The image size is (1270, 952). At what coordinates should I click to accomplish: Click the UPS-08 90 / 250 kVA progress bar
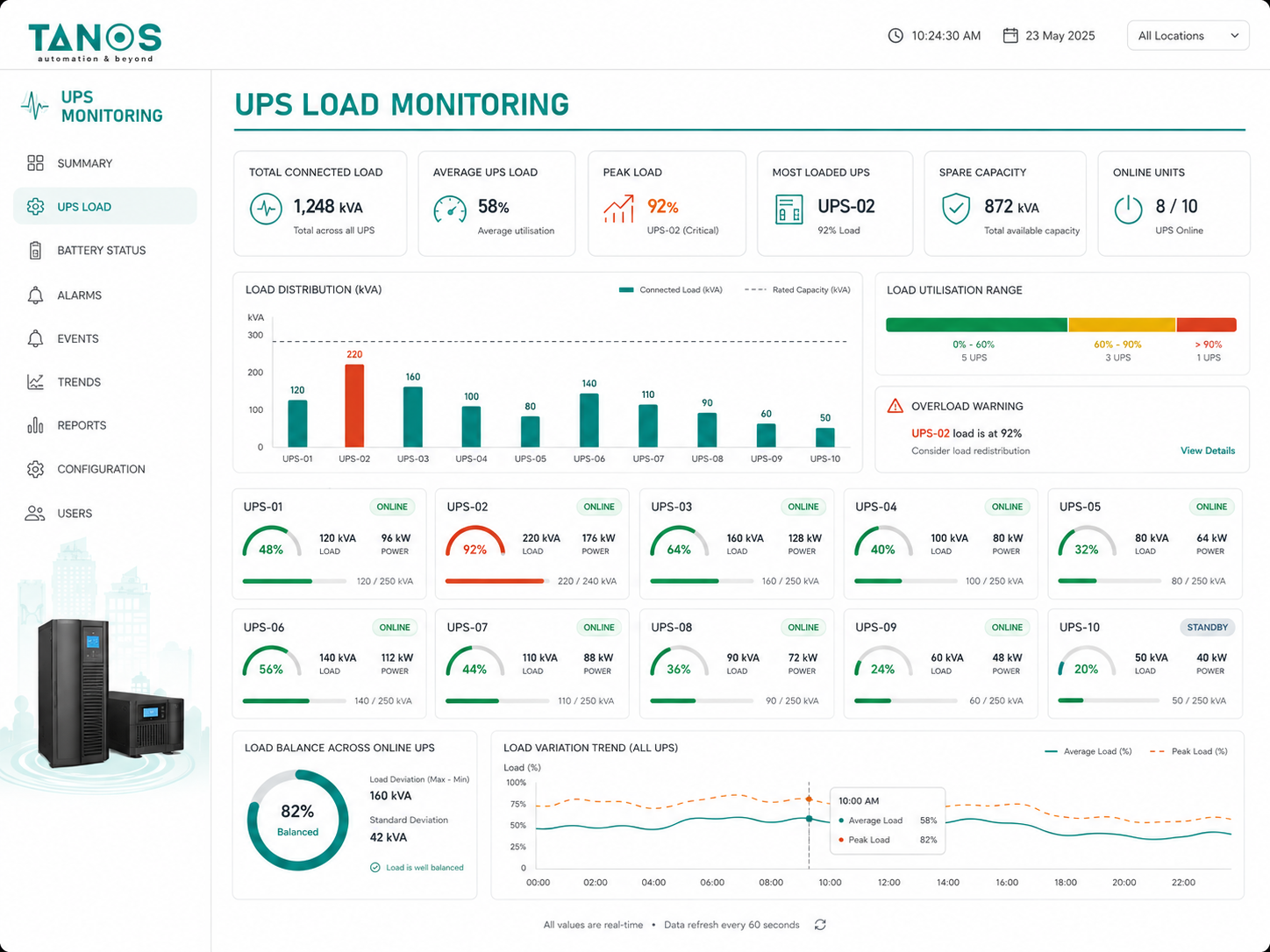702,701
